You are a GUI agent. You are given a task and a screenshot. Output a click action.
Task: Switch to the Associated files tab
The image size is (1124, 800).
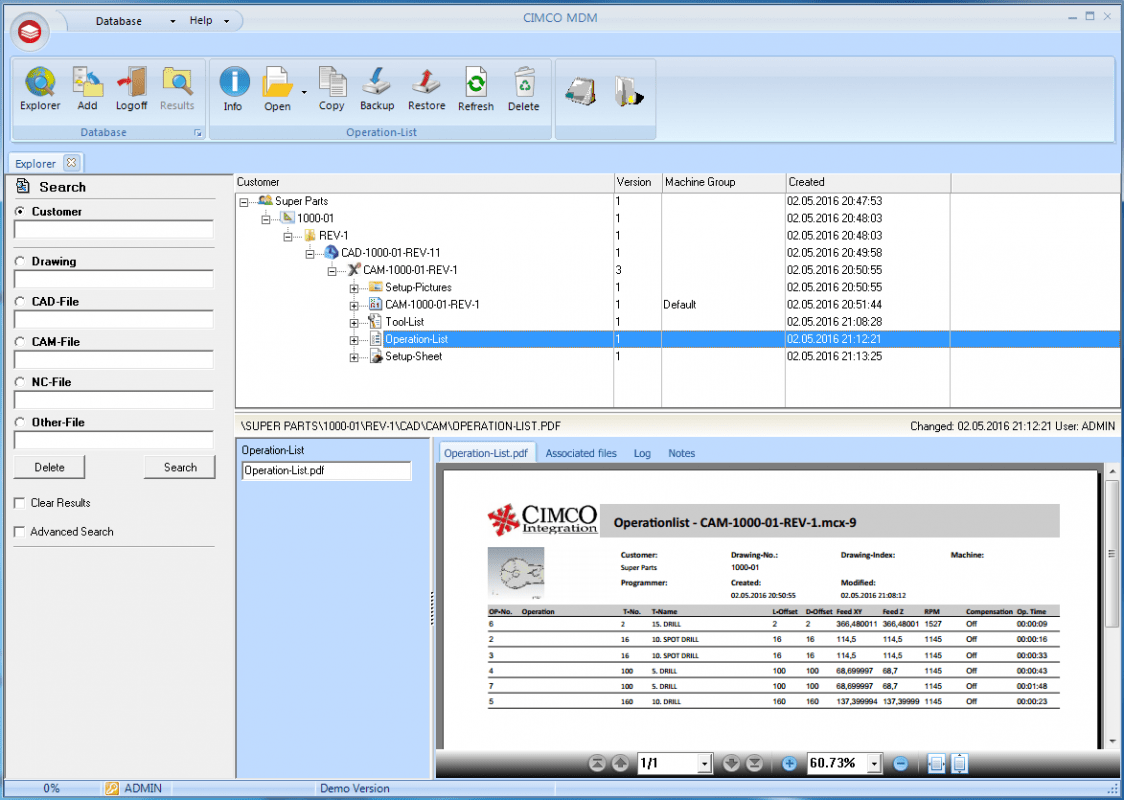(581, 453)
